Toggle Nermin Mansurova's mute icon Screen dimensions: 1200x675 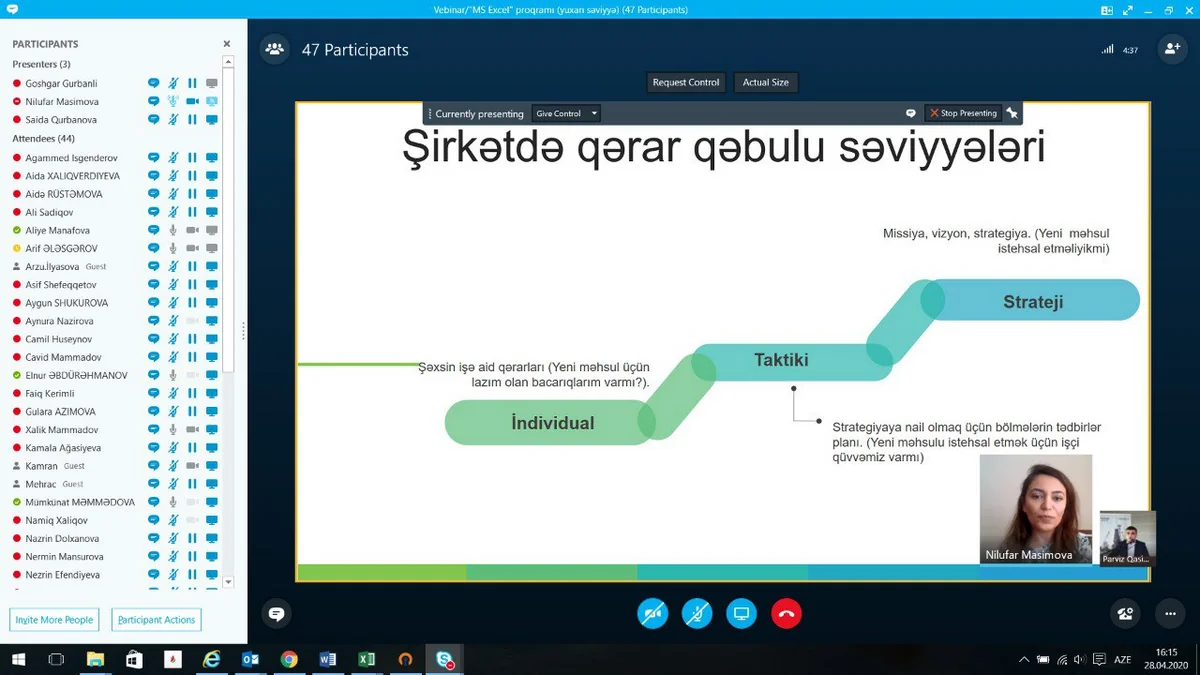[173, 557]
